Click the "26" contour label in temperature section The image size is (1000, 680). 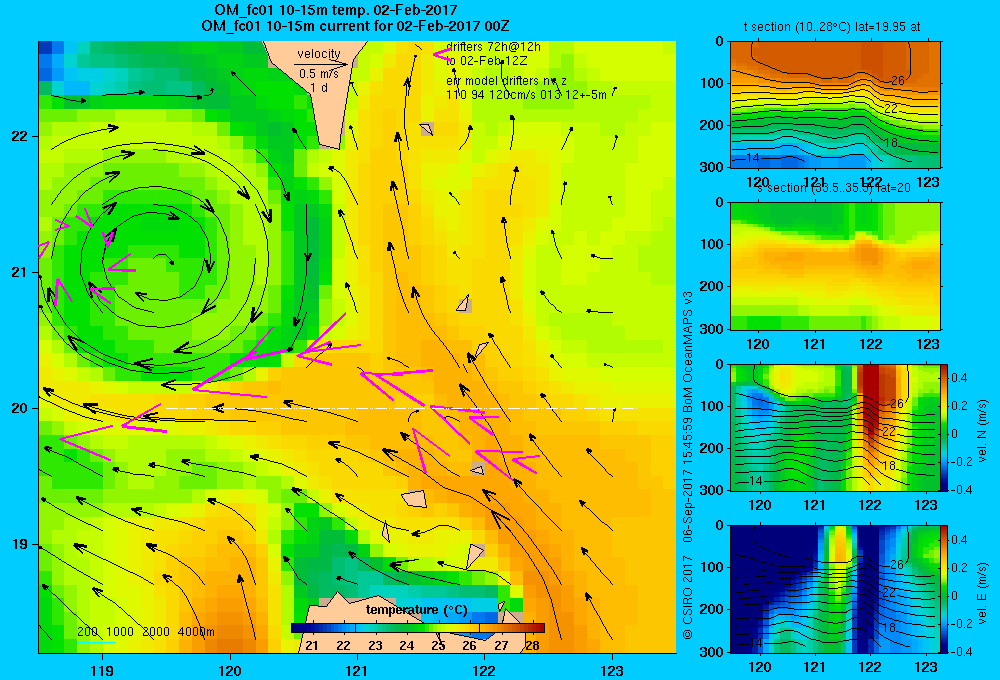pos(897,80)
